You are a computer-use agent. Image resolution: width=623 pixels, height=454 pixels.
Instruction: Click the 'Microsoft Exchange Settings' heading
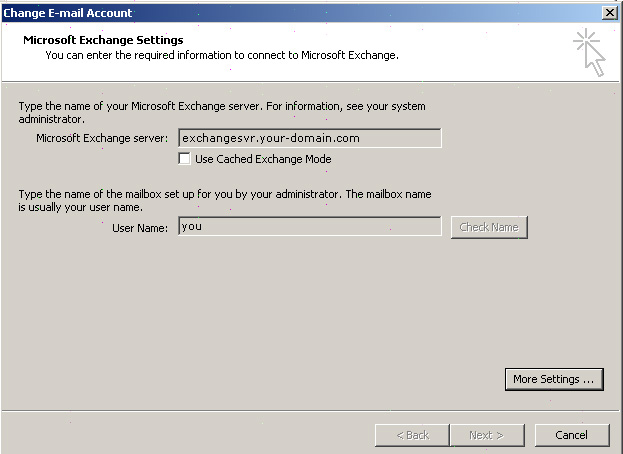click(103, 40)
